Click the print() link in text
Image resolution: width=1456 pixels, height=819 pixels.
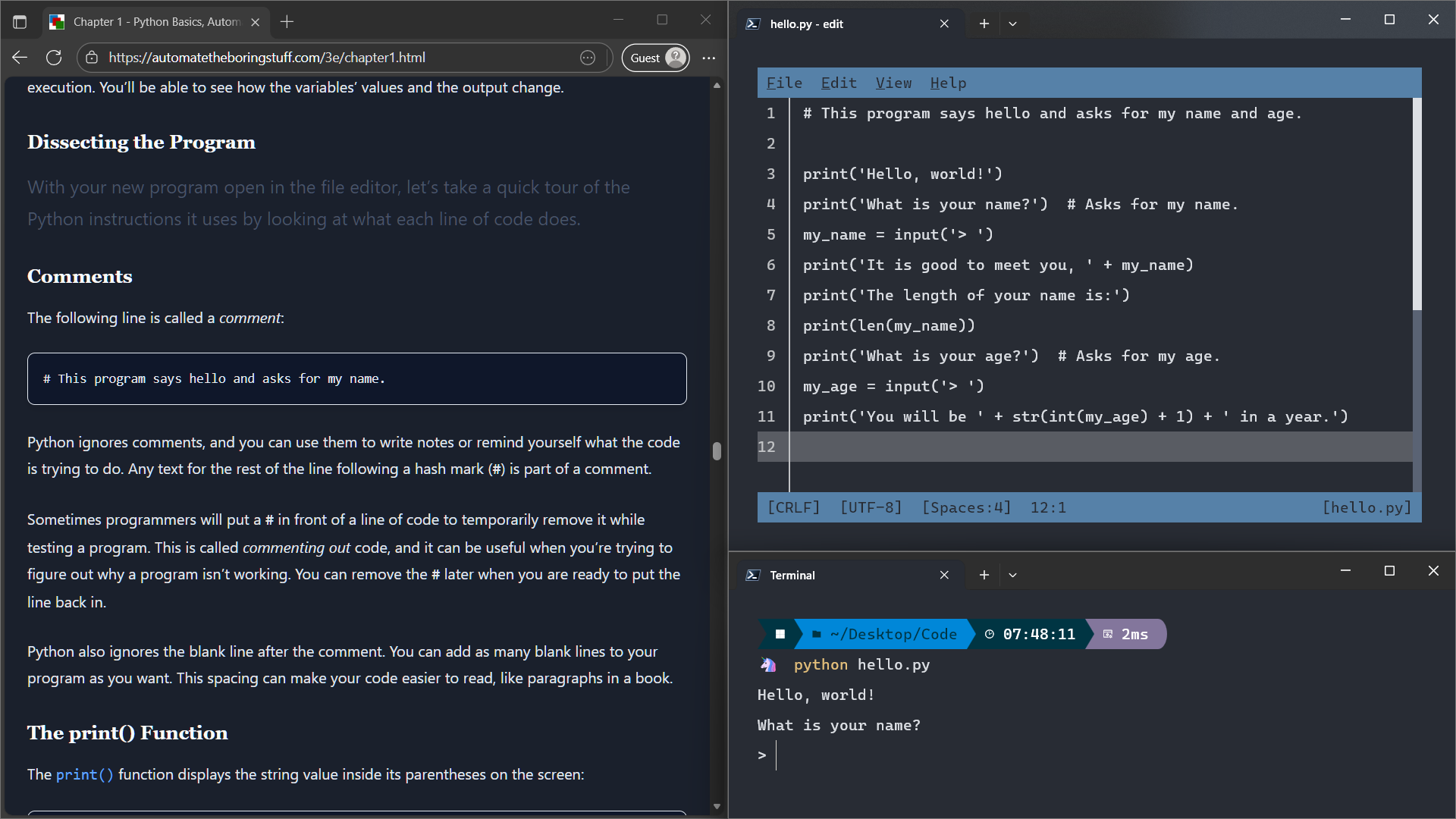point(84,774)
